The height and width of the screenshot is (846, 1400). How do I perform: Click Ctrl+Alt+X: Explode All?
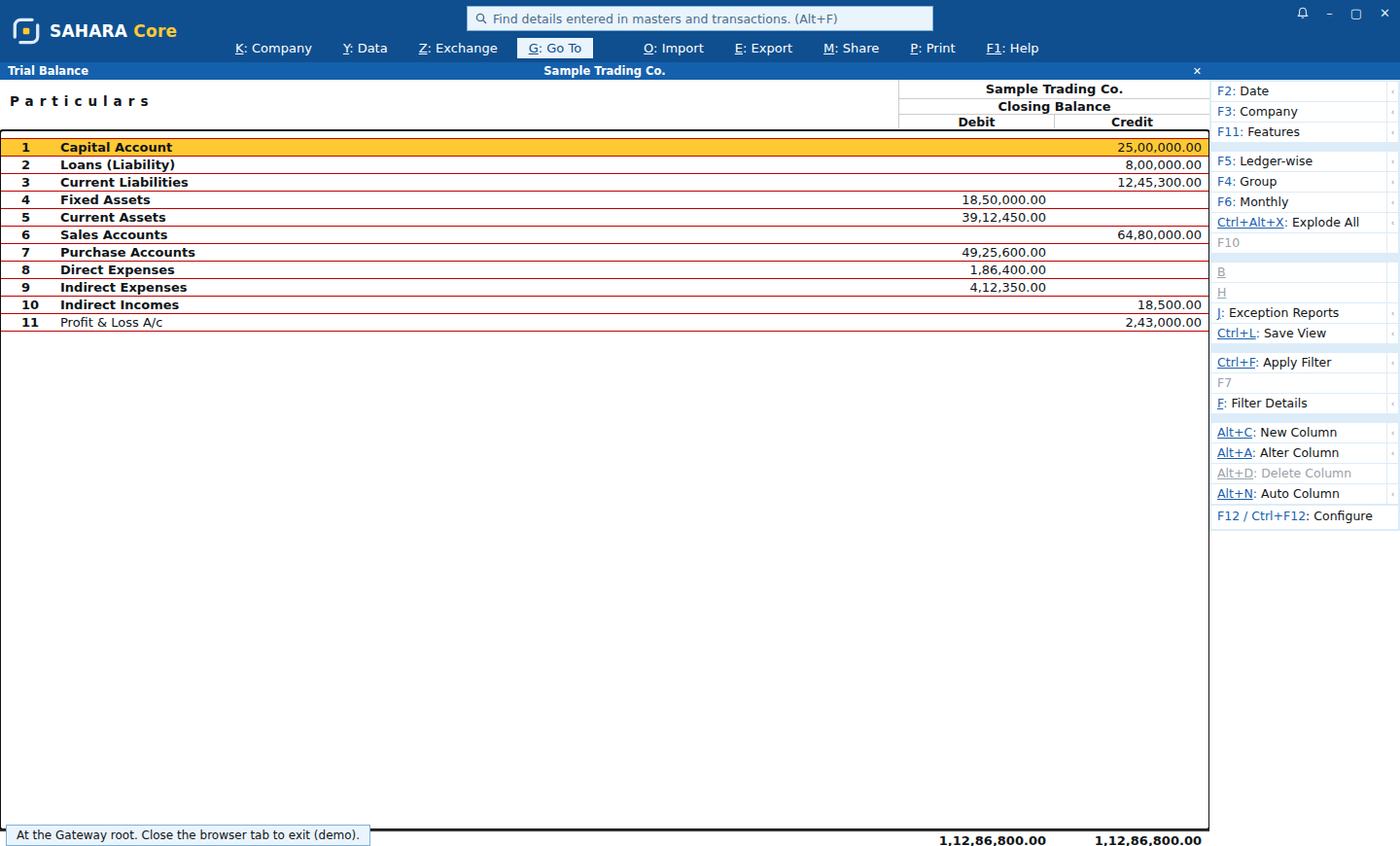click(x=1299, y=223)
